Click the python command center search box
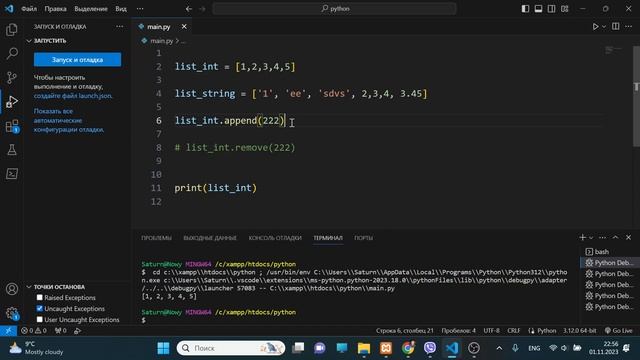 (x=334, y=9)
